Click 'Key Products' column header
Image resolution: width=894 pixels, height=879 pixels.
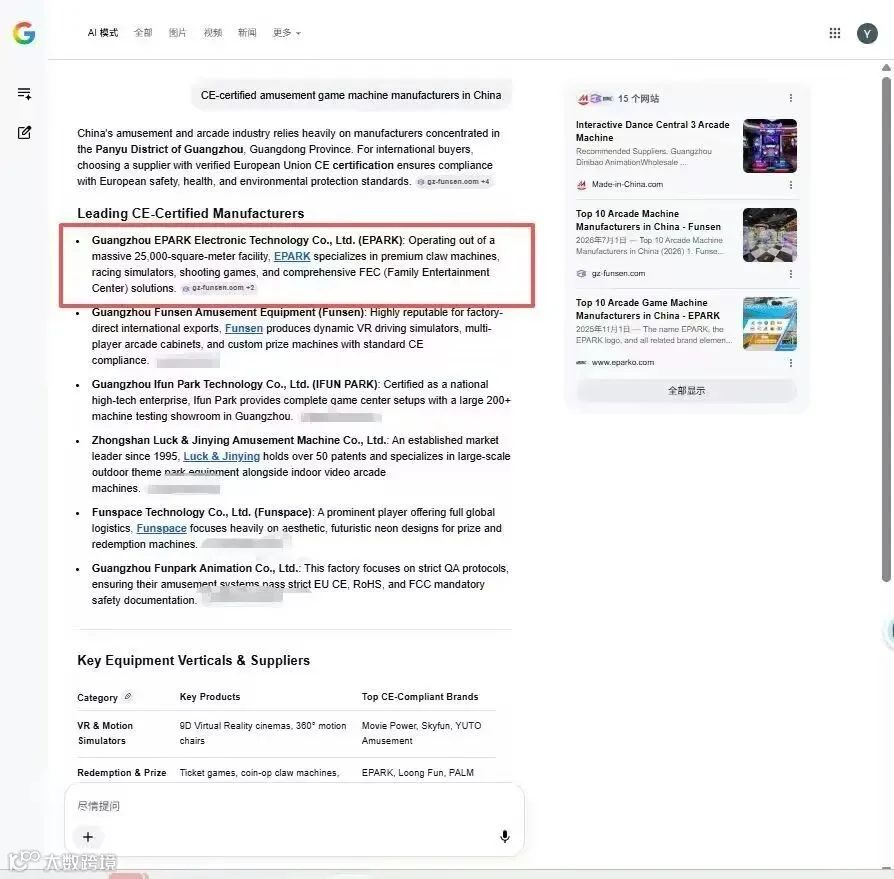coord(210,697)
